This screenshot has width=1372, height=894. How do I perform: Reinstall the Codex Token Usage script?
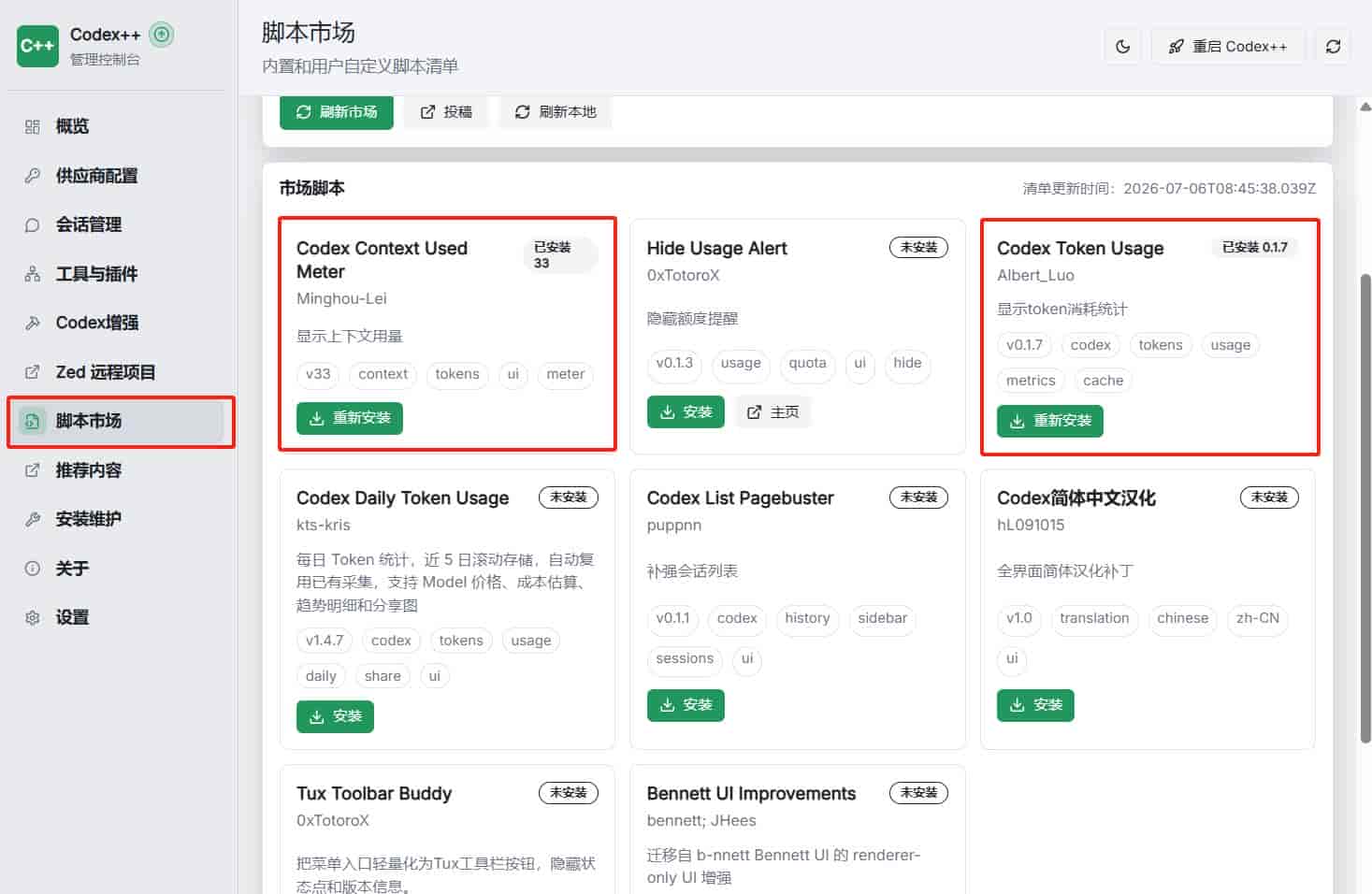coord(1050,421)
